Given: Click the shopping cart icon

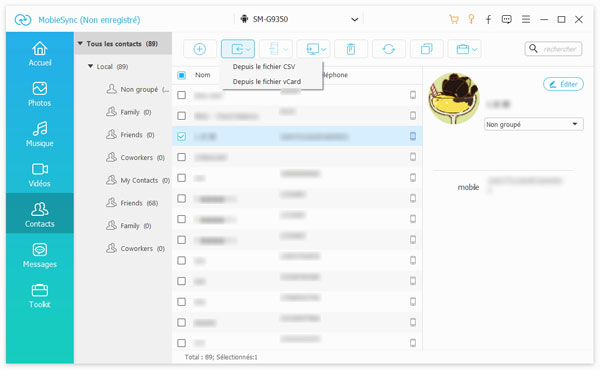Looking at the screenshot, I should click(454, 19).
